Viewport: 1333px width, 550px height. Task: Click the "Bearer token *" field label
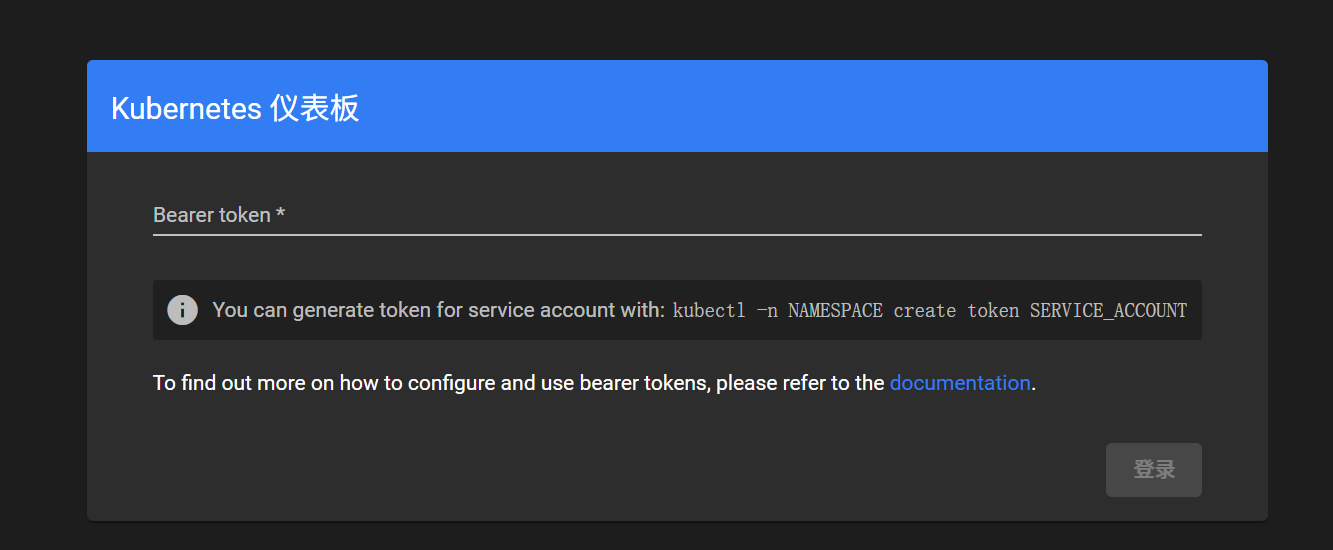pyautogui.click(x=219, y=215)
